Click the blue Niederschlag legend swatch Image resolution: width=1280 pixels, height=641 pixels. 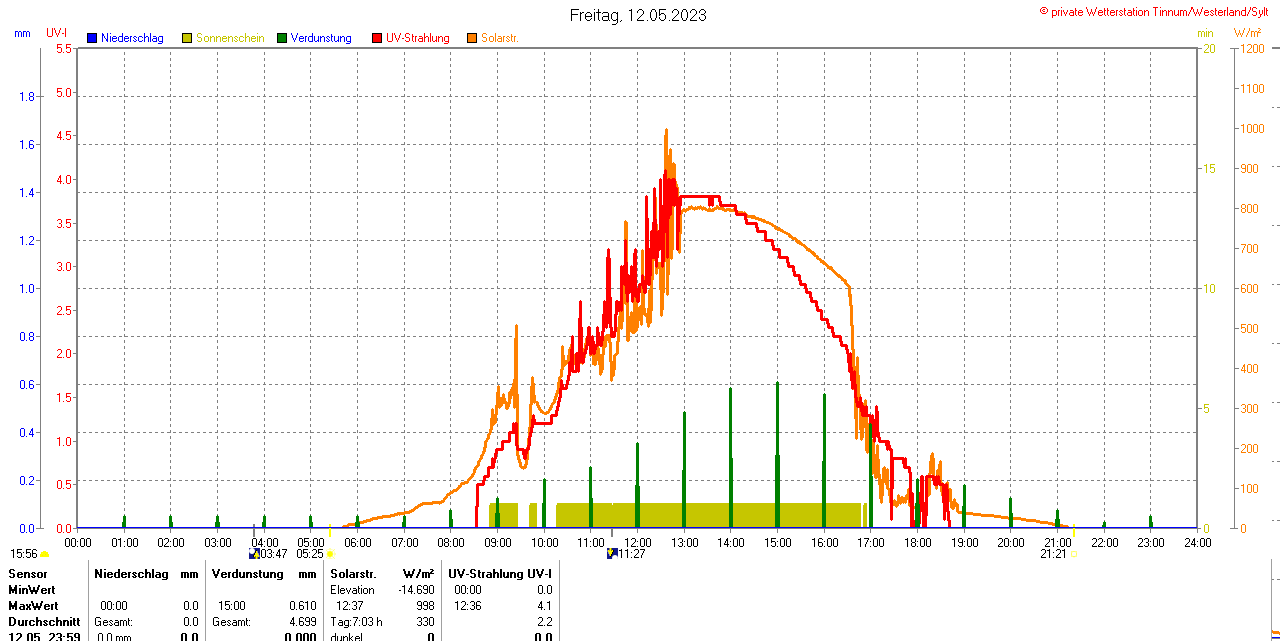[x=92, y=38]
